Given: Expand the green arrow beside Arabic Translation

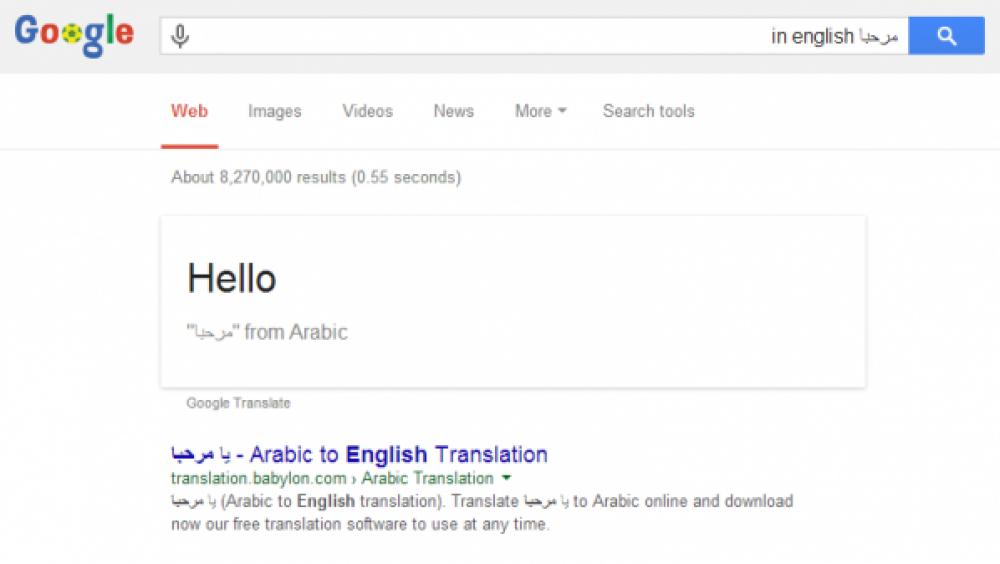Looking at the screenshot, I should click(506, 479).
